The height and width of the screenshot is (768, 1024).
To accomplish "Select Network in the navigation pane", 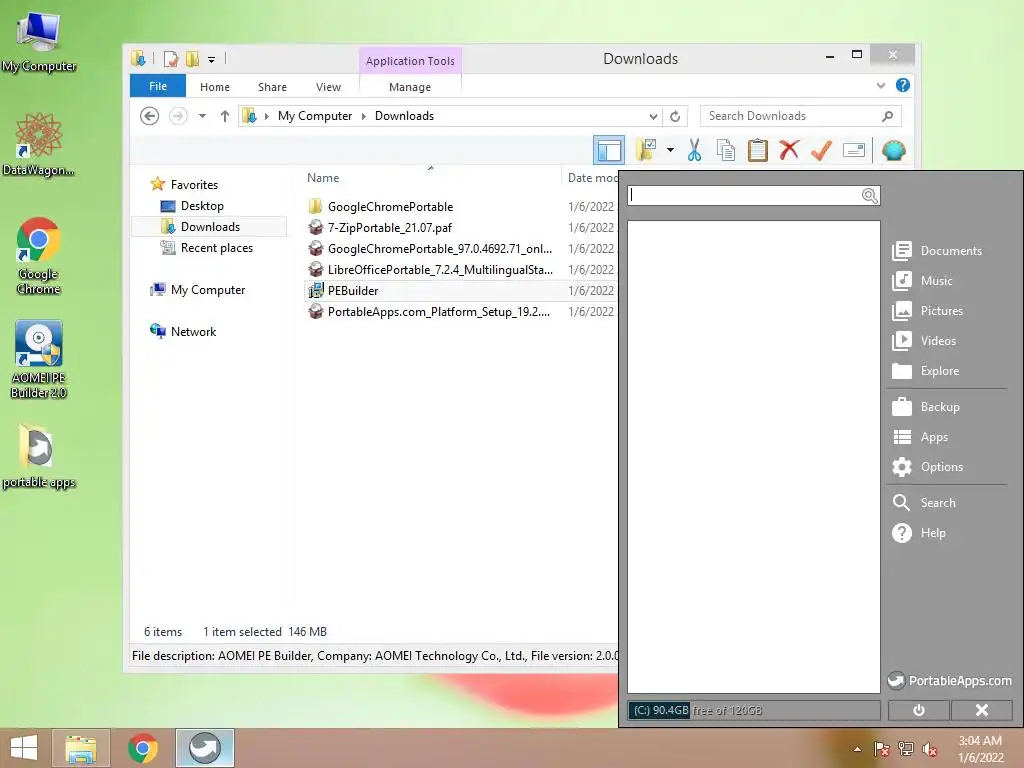I will coord(193,332).
